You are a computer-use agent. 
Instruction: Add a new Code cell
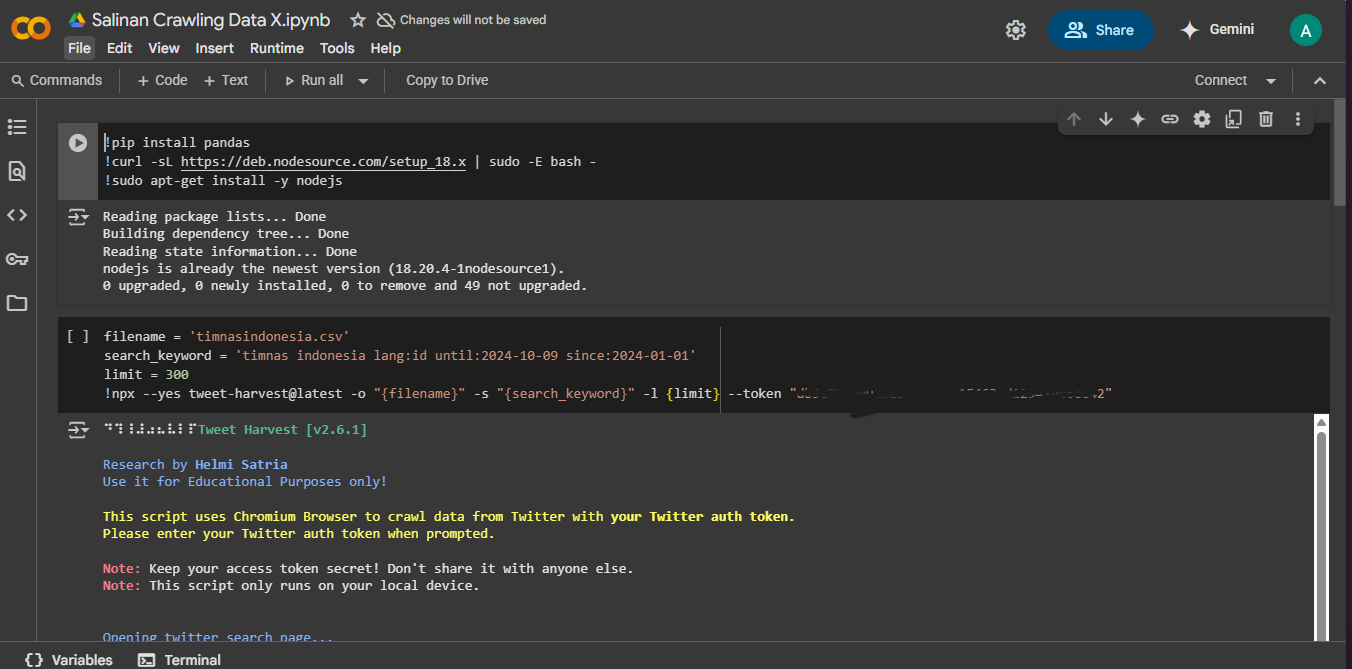pos(162,80)
